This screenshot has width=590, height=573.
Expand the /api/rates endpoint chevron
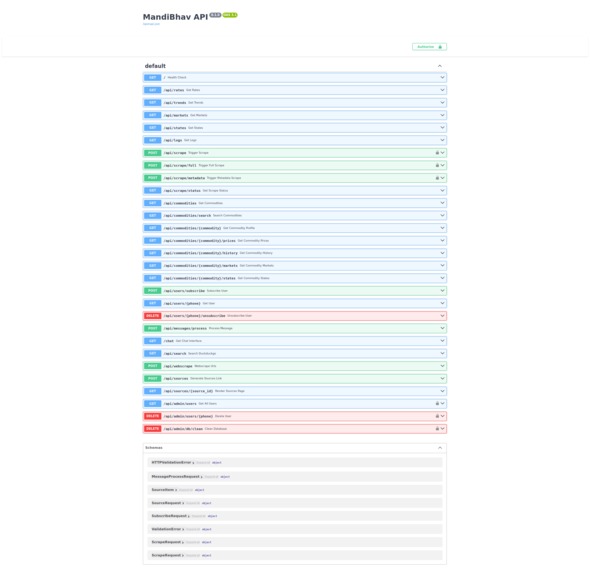[x=442, y=90]
